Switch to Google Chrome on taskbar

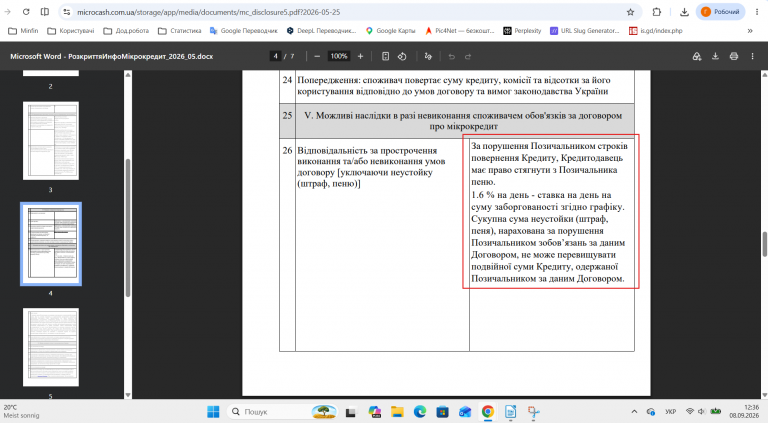click(x=487, y=412)
